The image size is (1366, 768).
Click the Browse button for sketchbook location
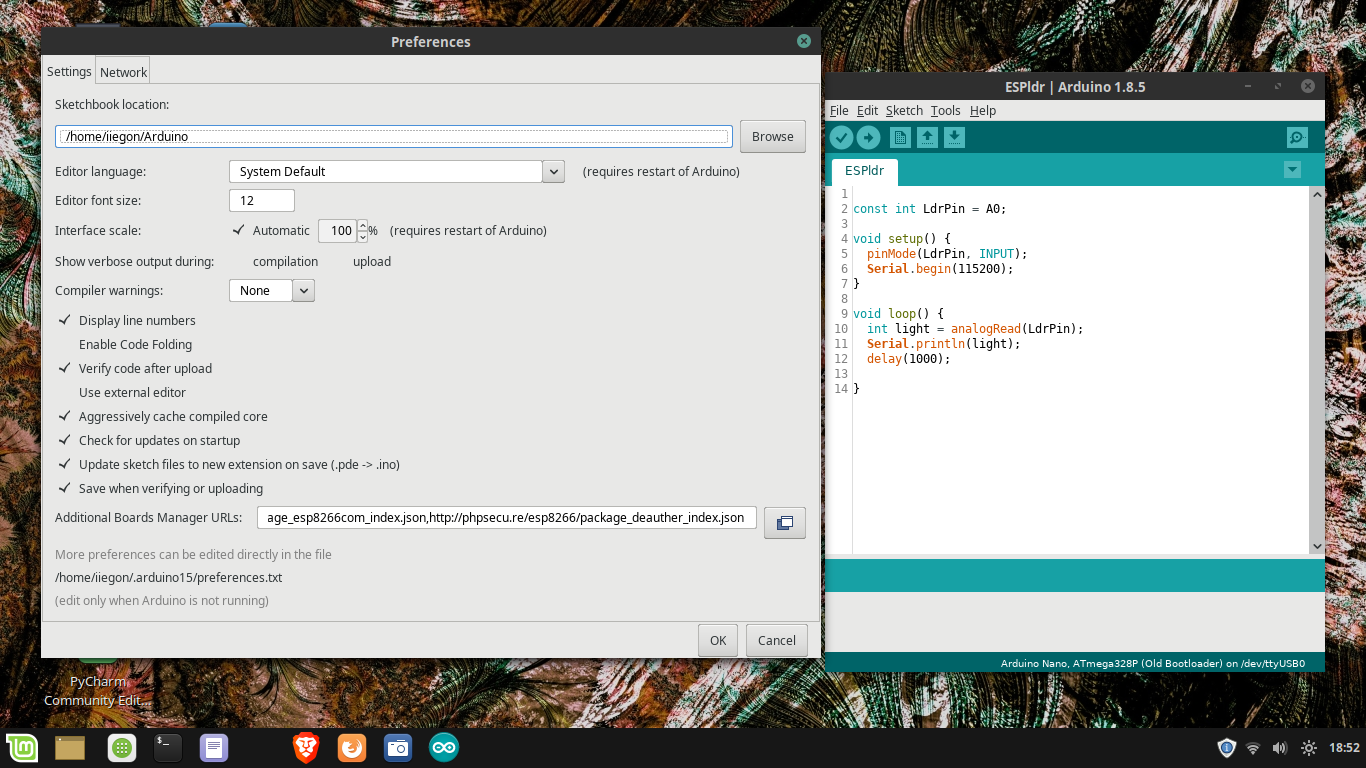coord(772,137)
